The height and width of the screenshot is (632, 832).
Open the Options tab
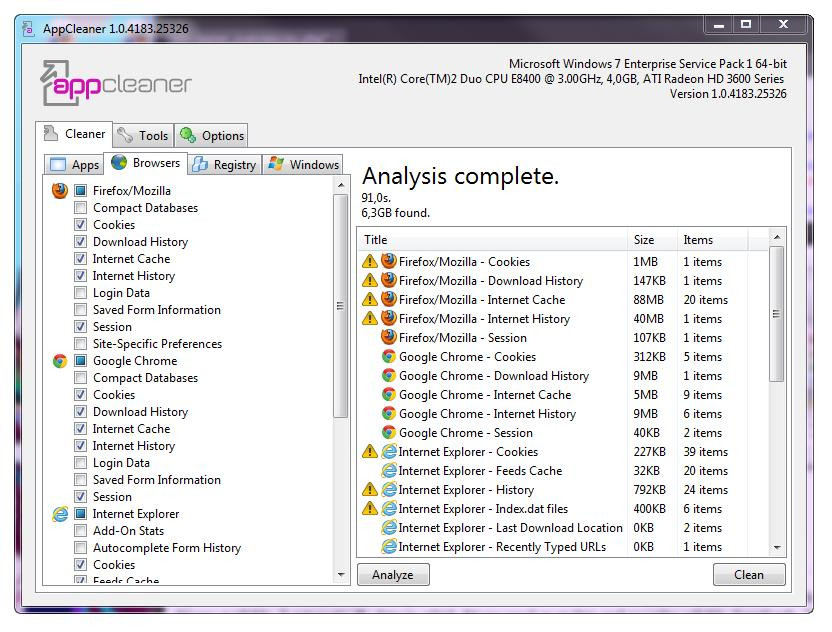point(211,135)
